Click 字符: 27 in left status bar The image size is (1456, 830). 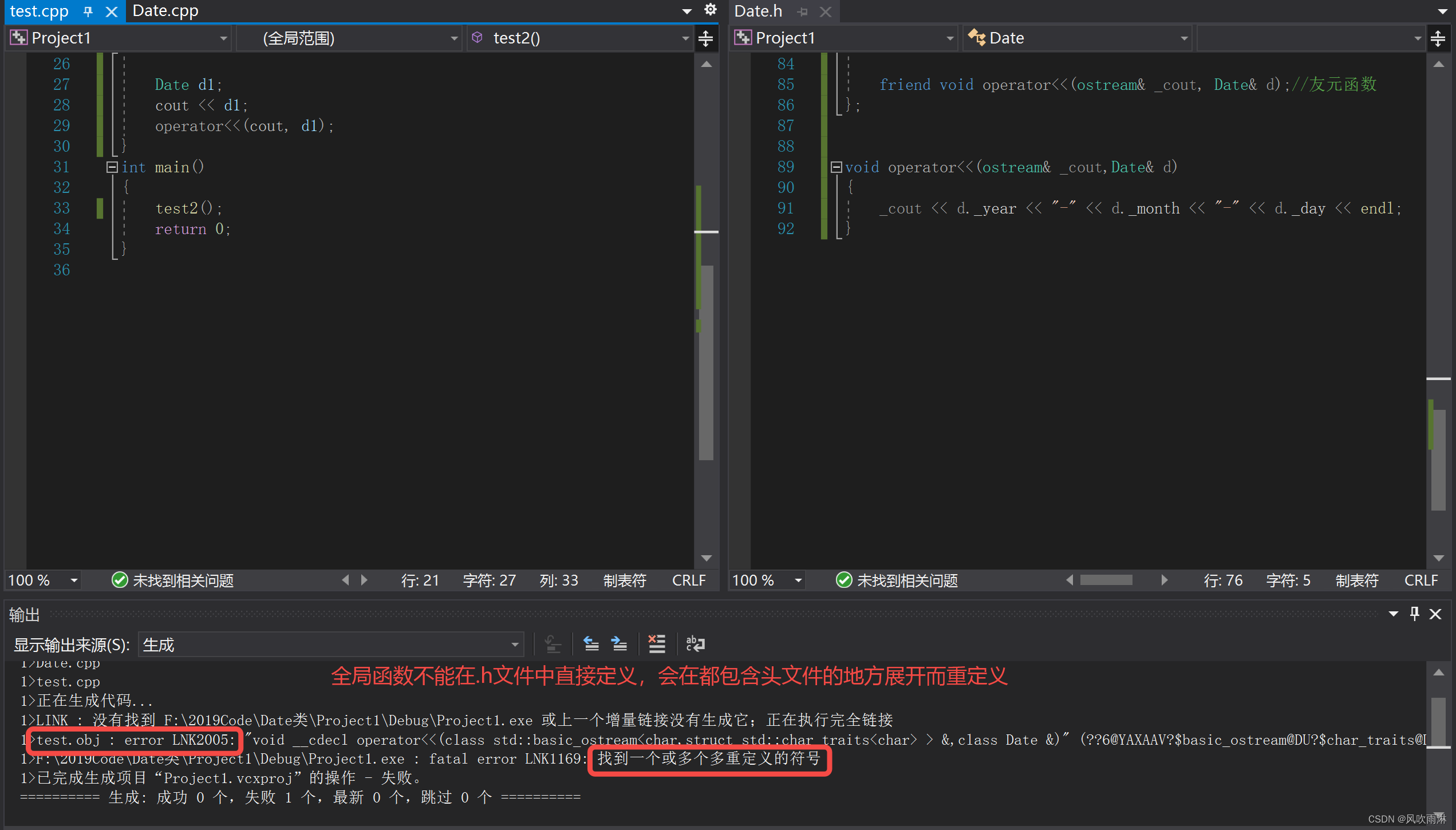[490, 580]
